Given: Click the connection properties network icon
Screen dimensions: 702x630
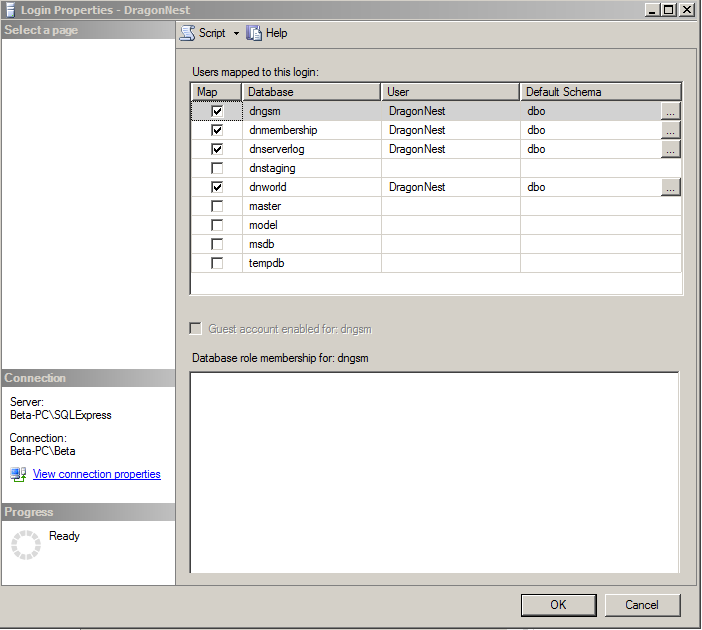Looking at the screenshot, I should pos(18,474).
